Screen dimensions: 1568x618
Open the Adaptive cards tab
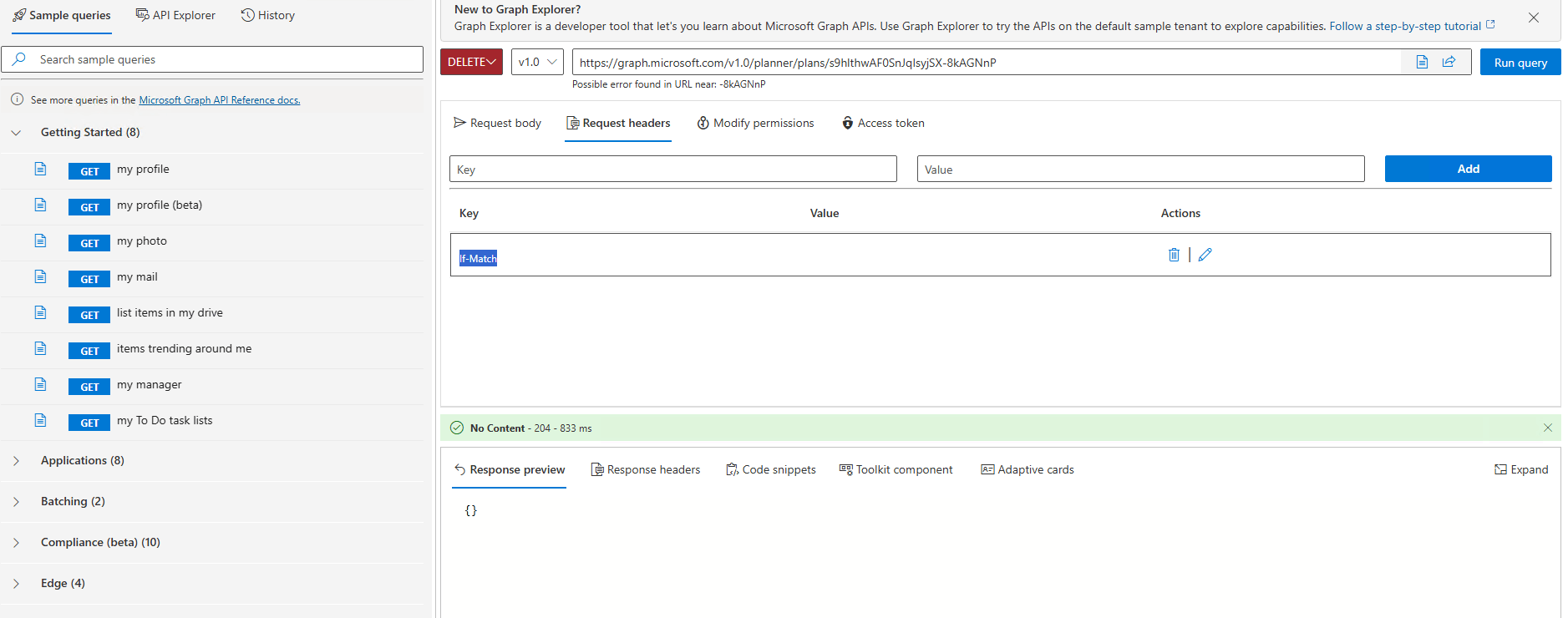(x=1028, y=469)
